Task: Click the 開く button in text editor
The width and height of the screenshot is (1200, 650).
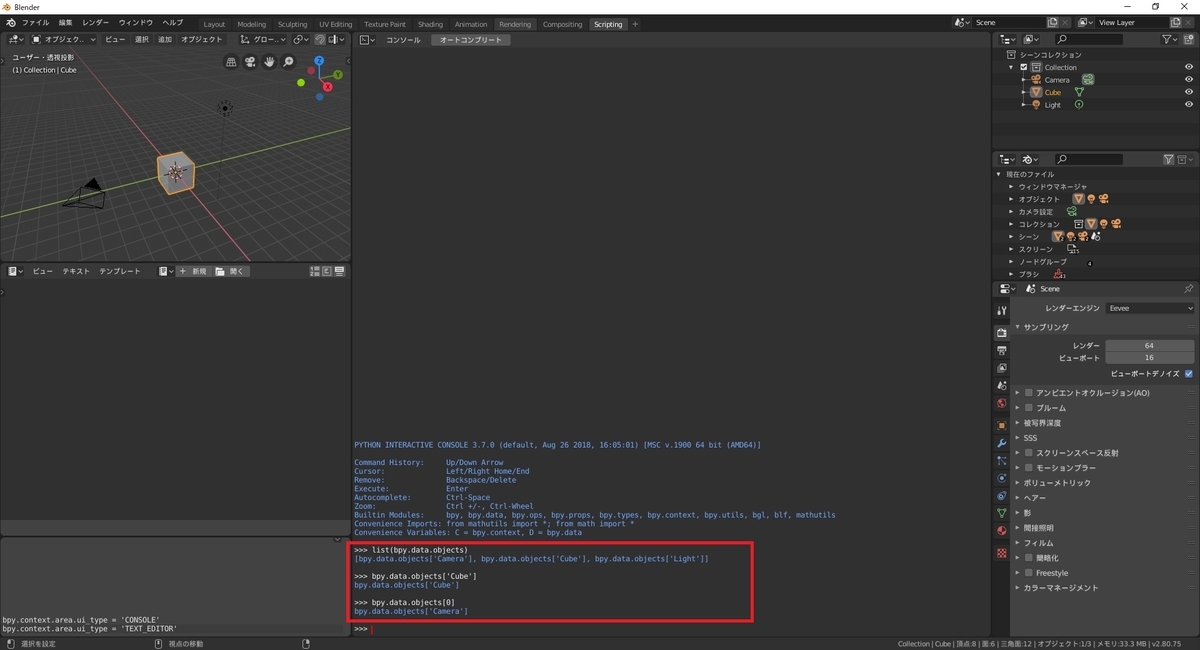Action: [230, 271]
